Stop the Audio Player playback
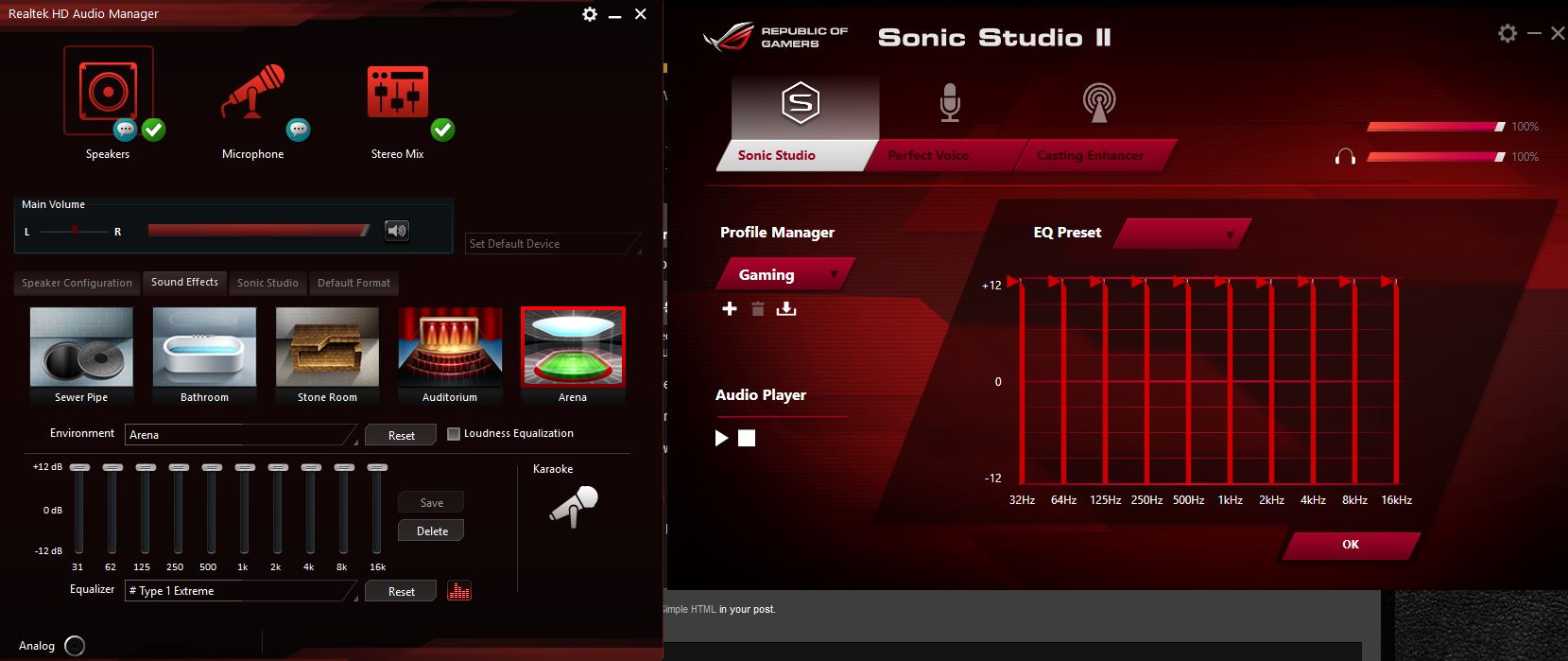1568x661 pixels. (x=747, y=438)
